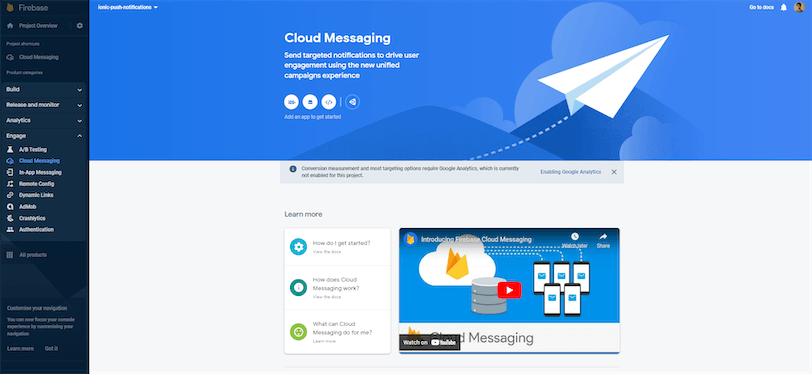Add an iOS app via iOS icon

pyautogui.click(x=292, y=102)
